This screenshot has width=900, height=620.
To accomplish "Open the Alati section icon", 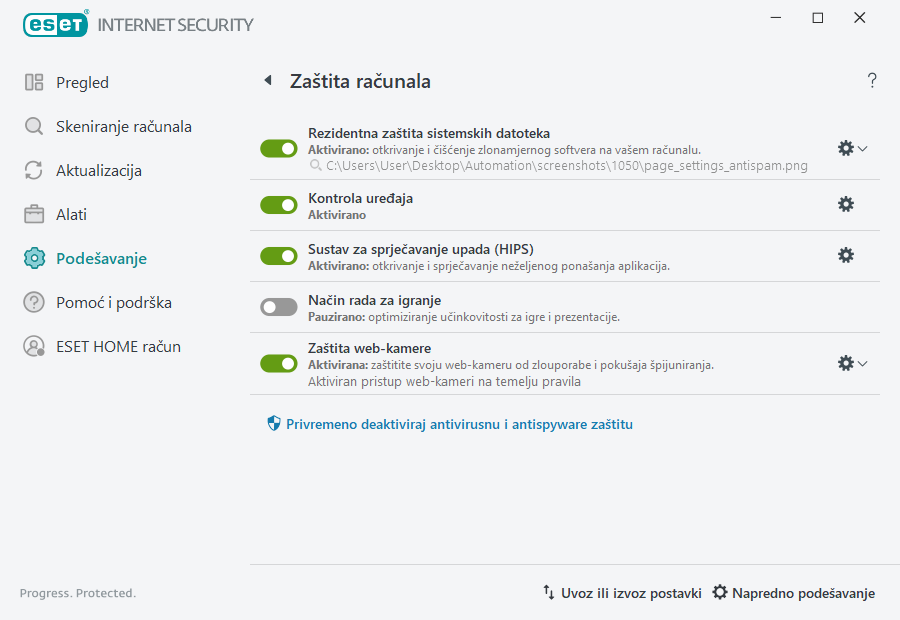I will point(34,214).
